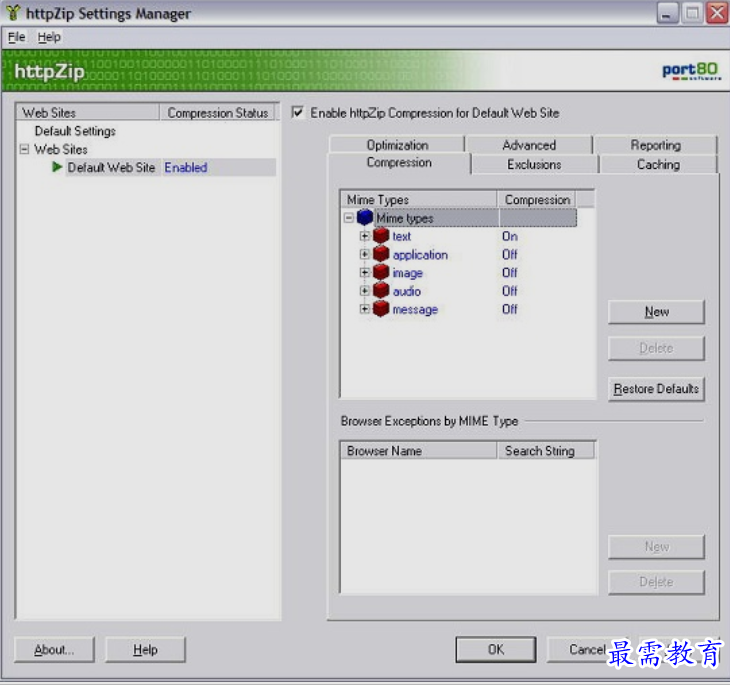This screenshot has width=730, height=685.
Task: Click the Compression Status column header
Action: pos(217,112)
